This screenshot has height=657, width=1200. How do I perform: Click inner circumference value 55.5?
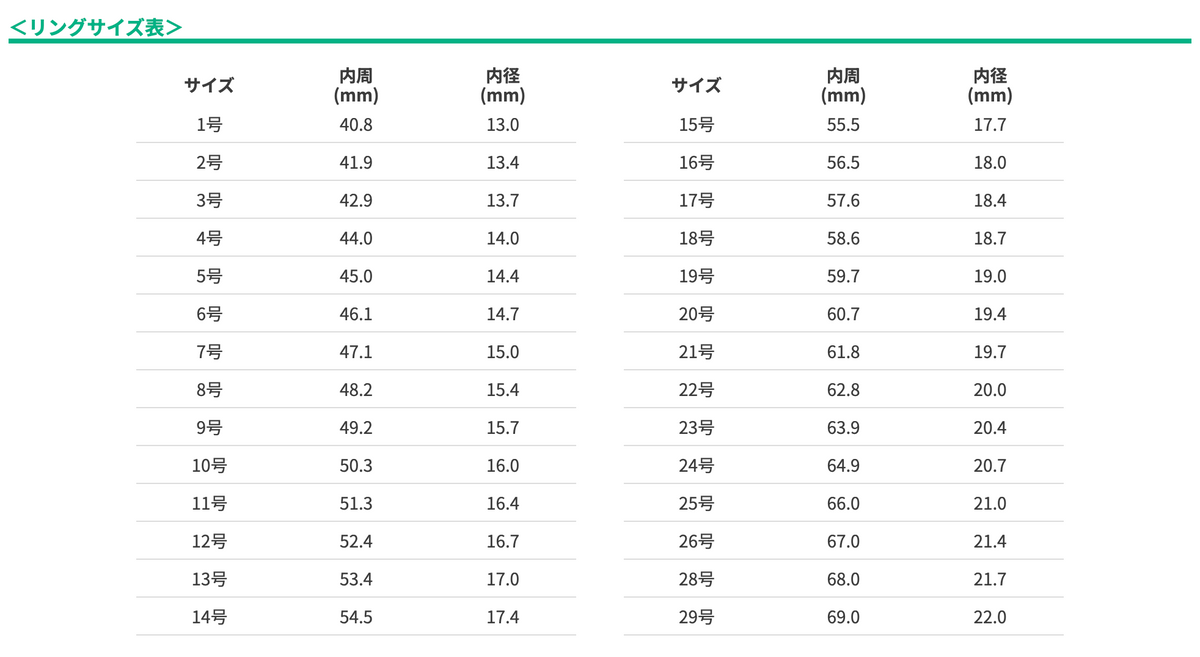pyautogui.click(x=843, y=125)
